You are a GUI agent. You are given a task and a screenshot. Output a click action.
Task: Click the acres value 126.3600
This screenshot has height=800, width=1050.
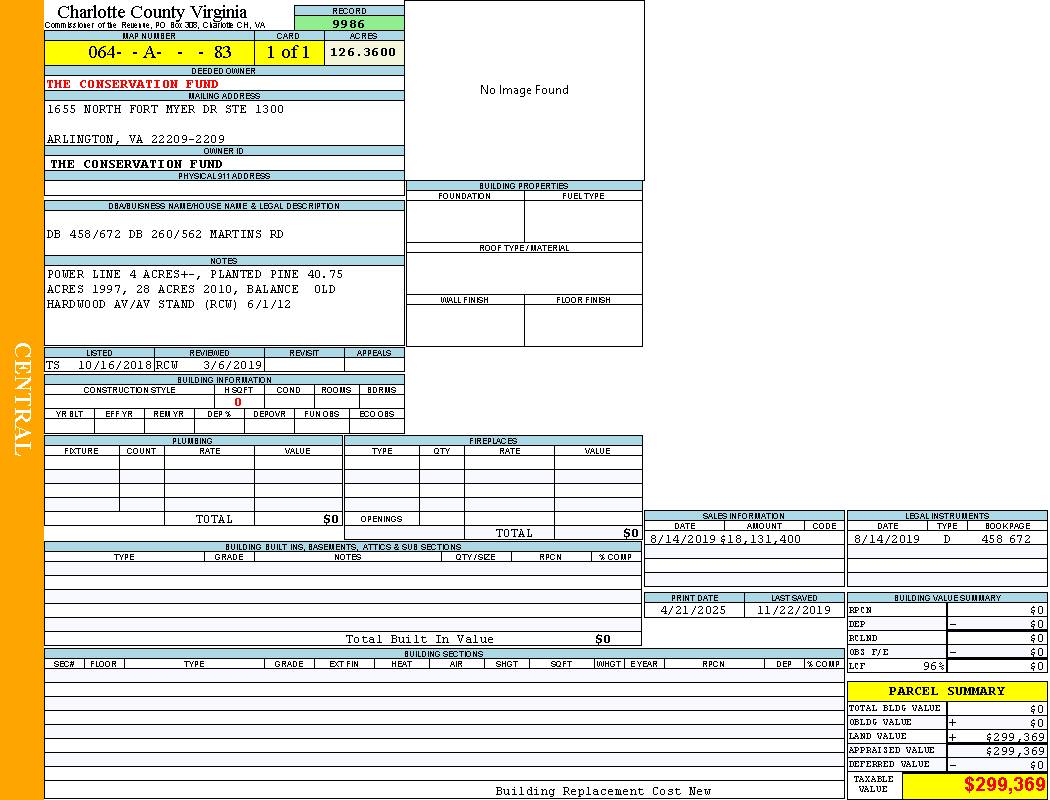363,52
